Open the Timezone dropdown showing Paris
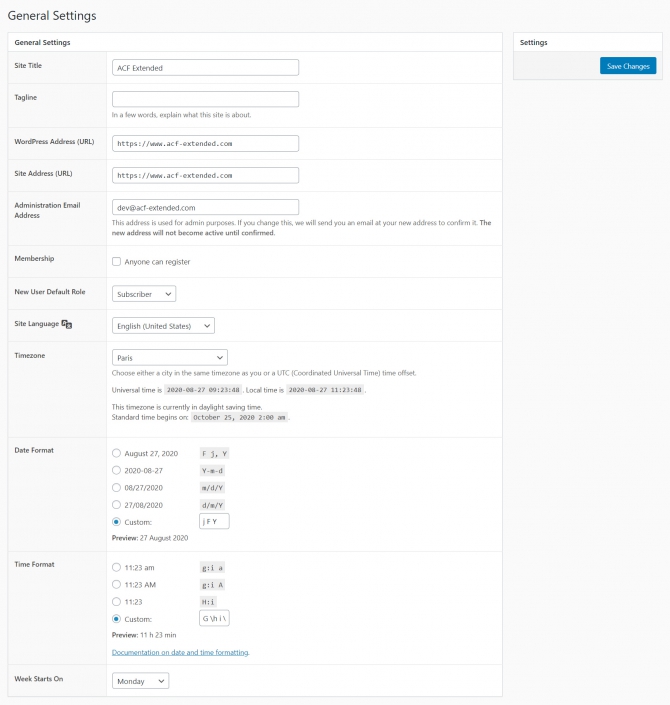The height and width of the screenshot is (705, 670). click(x=169, y=357)
